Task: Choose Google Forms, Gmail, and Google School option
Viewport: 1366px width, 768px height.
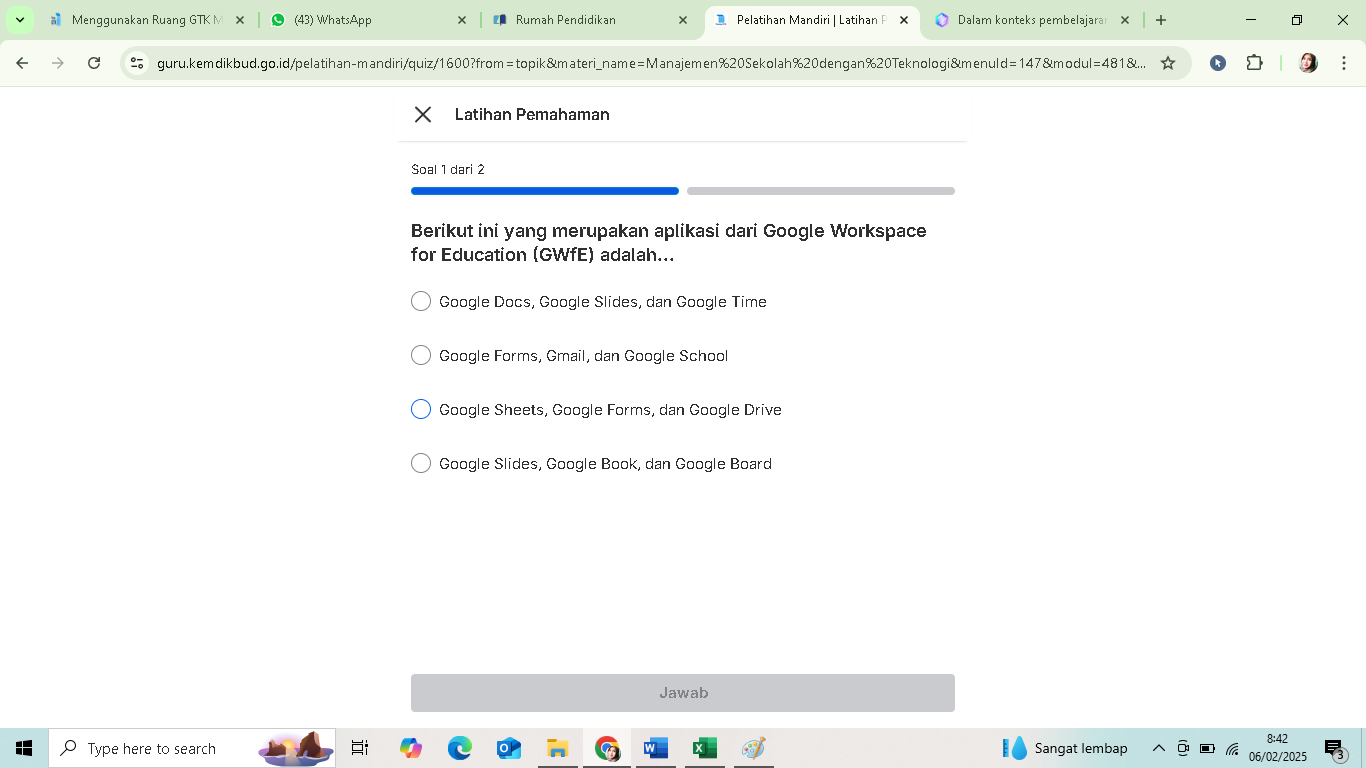Action: pos(421,356)
